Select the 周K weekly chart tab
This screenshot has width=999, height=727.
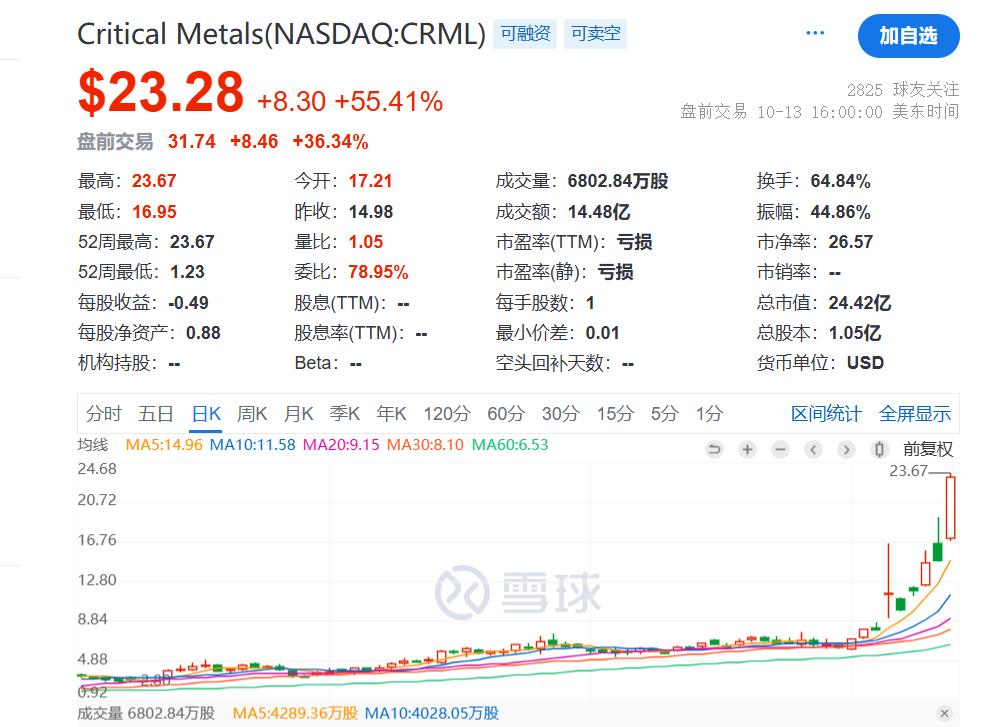click(x=252, y=414)
